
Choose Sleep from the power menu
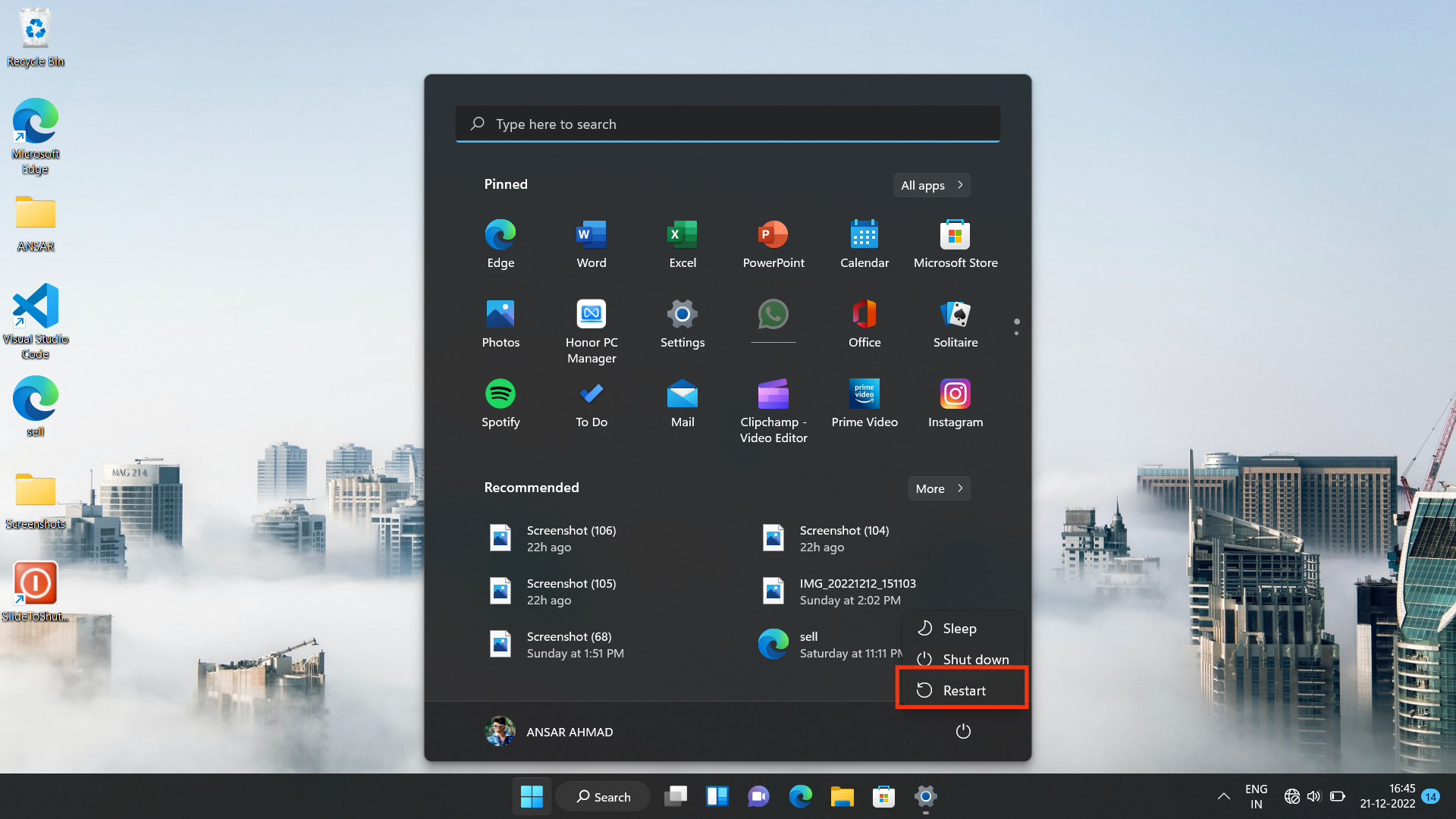(959, 628)
